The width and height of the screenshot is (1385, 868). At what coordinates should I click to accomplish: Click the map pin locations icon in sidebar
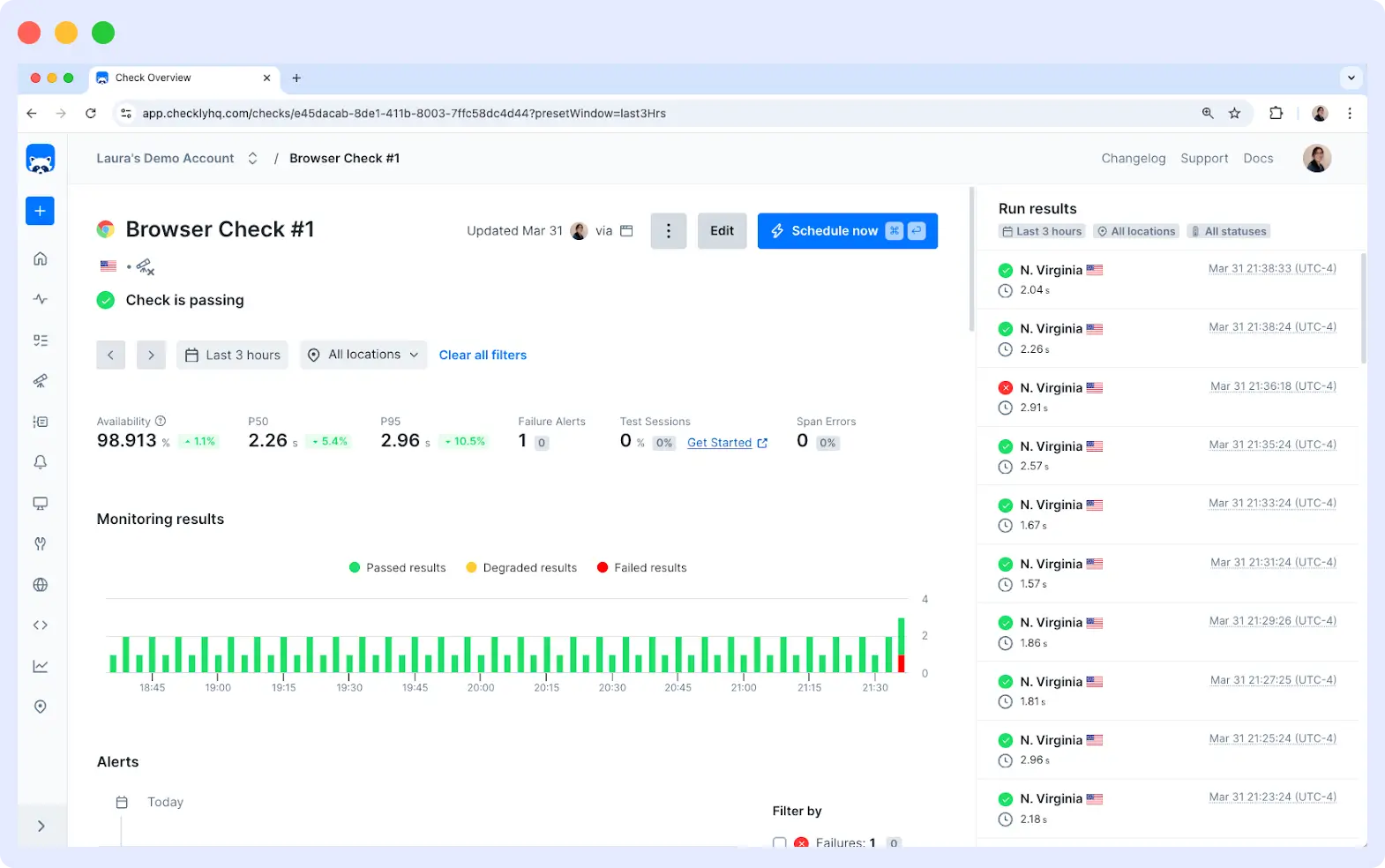click(x=40, y=707)
